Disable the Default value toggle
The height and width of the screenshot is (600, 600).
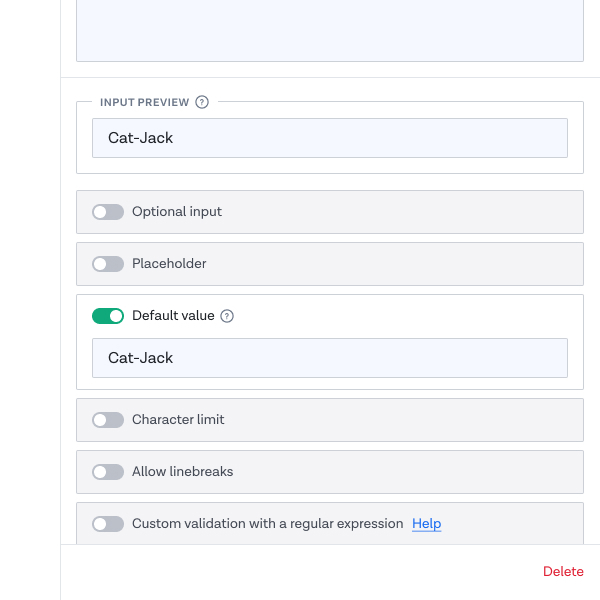(108, 316)
